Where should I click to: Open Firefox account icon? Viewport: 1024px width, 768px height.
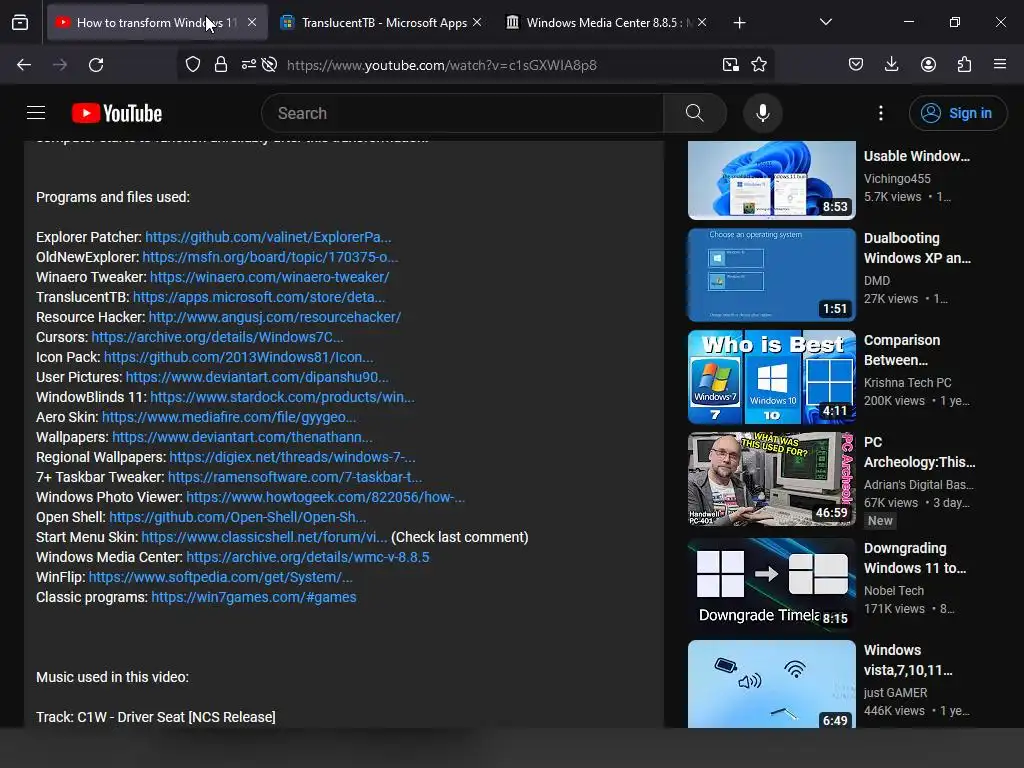point(928,65)
